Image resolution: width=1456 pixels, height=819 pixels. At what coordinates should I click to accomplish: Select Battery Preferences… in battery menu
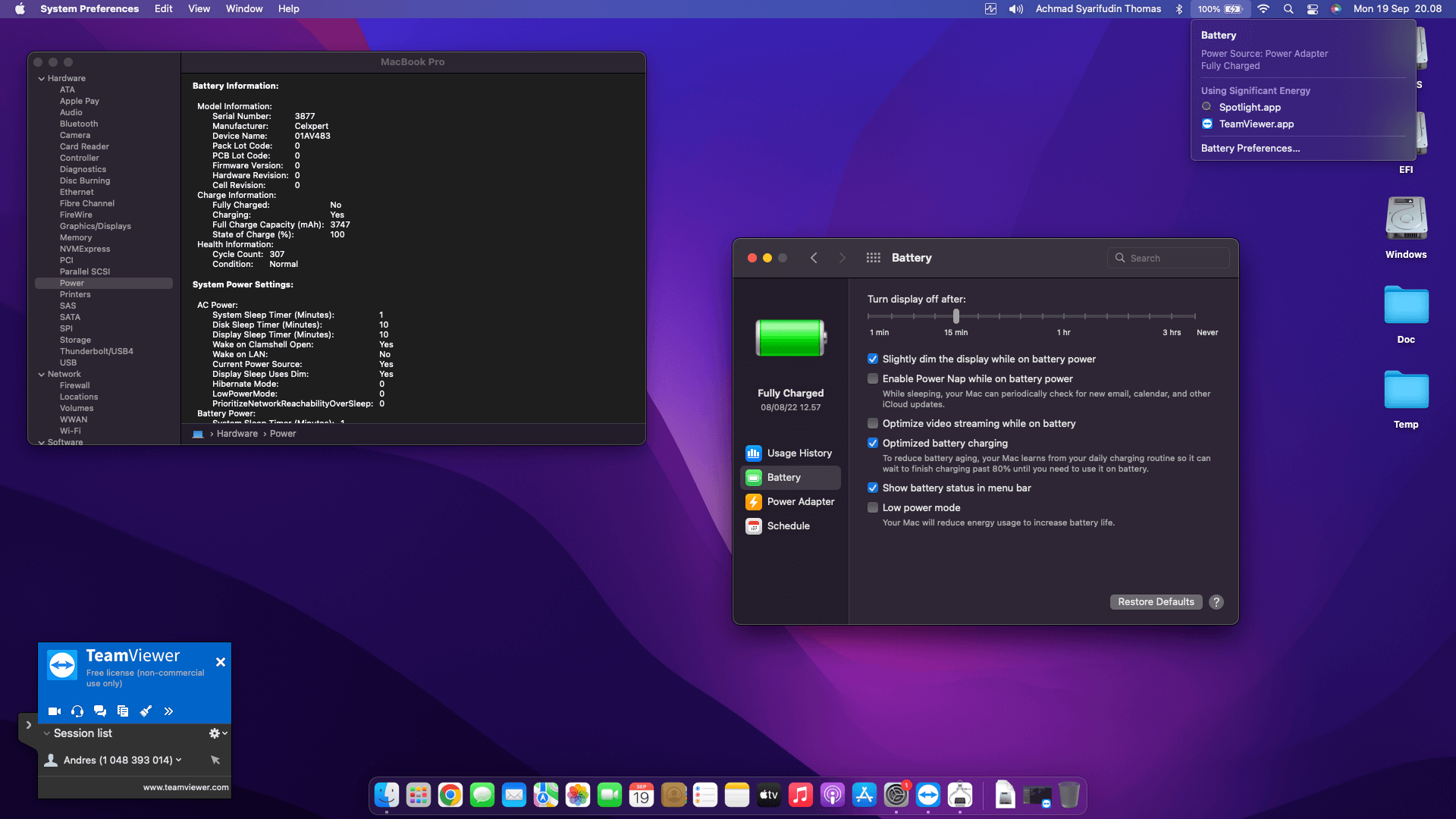(x=1250, y=148)
